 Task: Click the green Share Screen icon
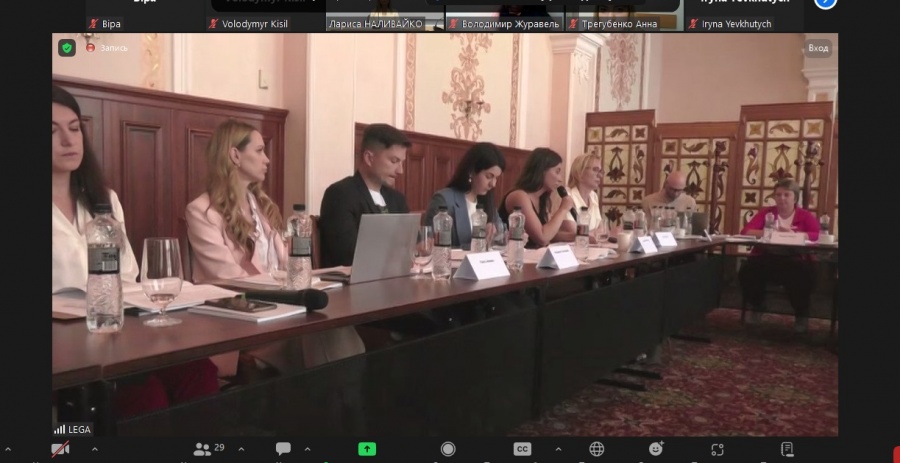[367, 449]
